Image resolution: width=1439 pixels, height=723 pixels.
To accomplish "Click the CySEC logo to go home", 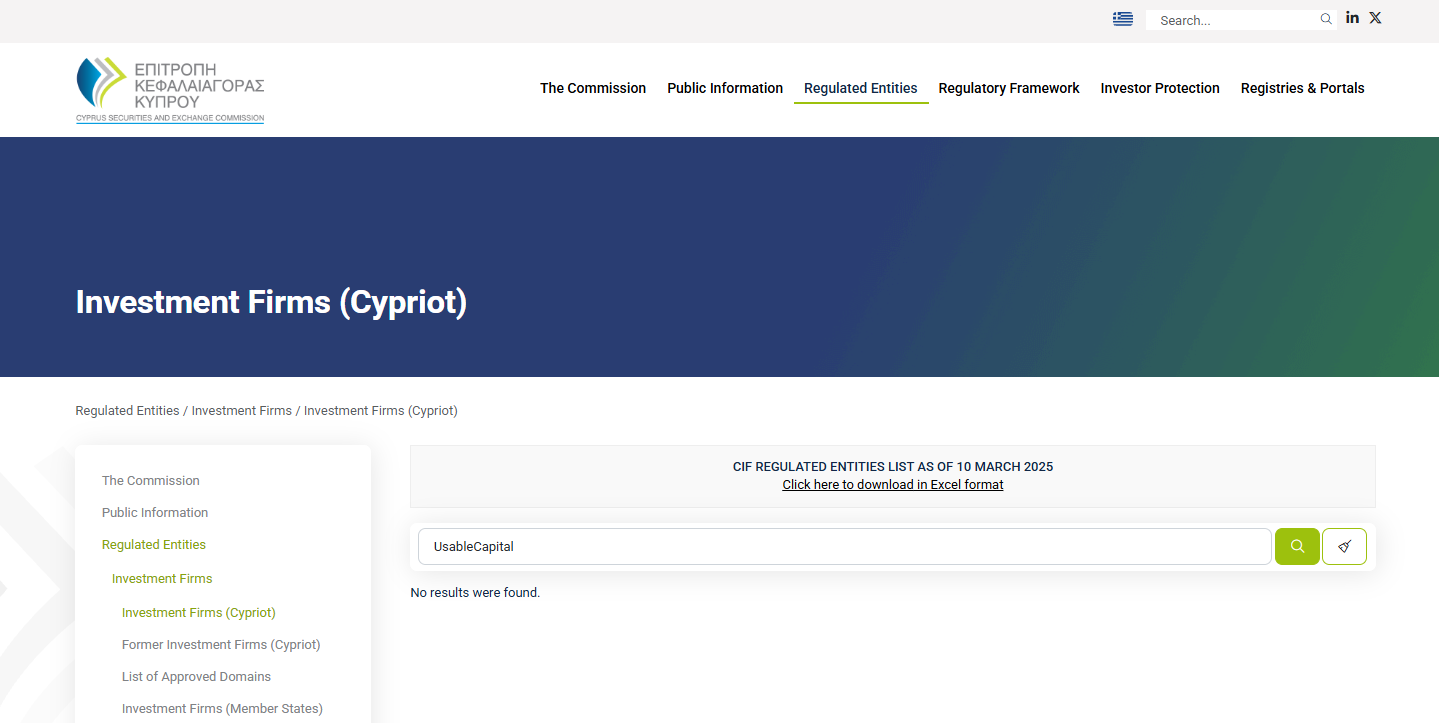I will 169,89.
